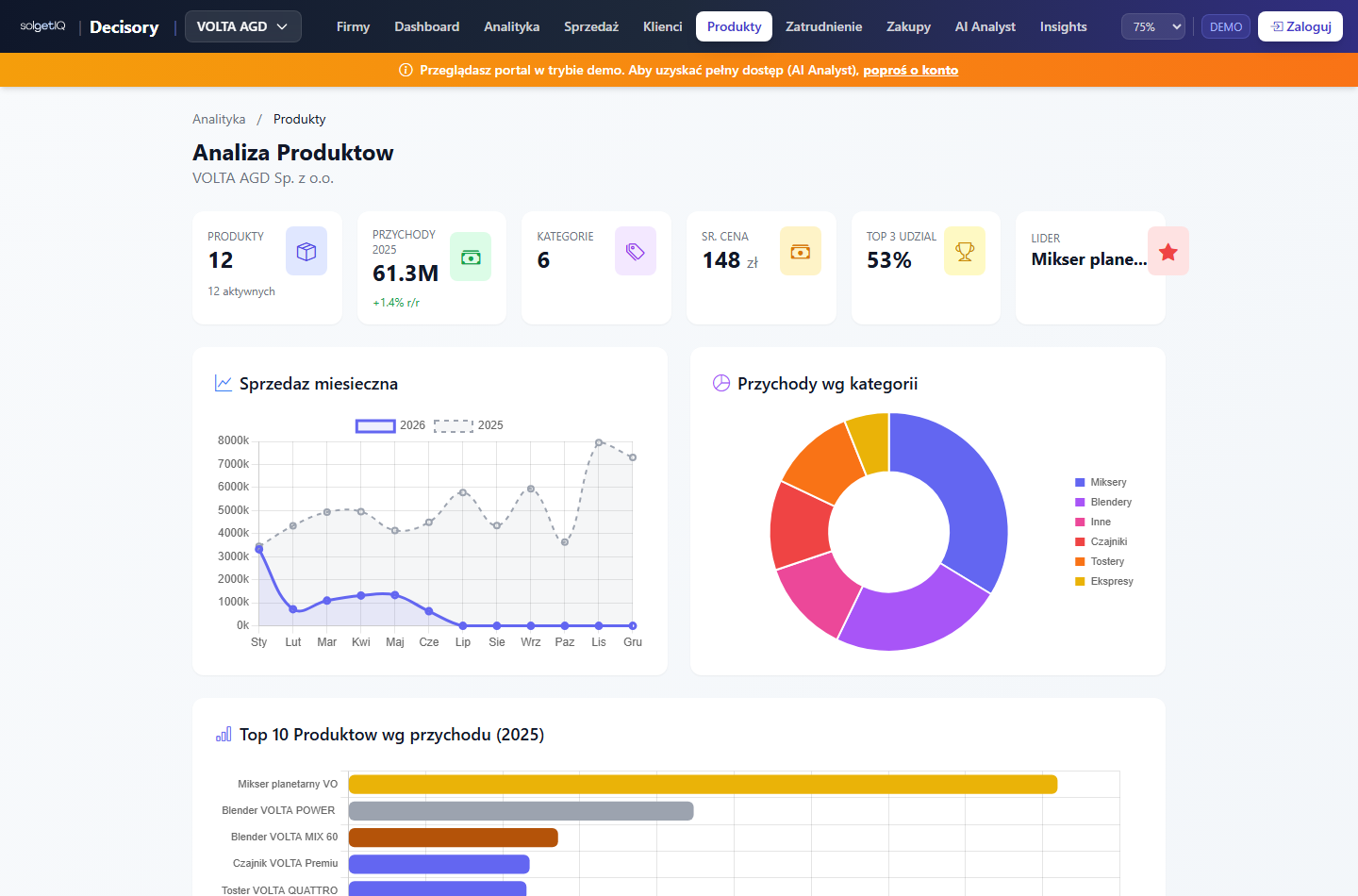Toggle Blendery category in the donut legend
Viewport: 1358px width, 896px height.
coord(1103,502)
